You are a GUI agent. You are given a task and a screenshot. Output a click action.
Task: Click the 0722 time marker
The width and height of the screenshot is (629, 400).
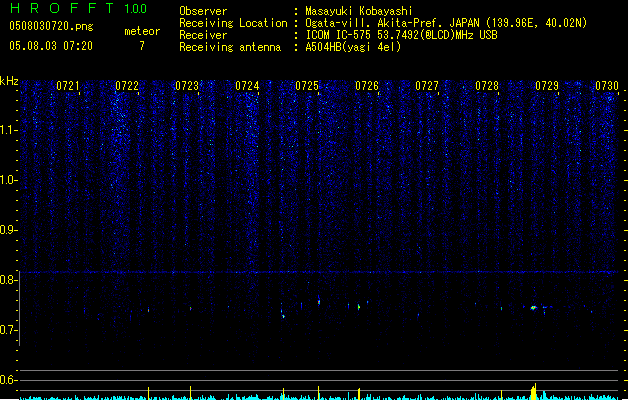tap(127, 86)
